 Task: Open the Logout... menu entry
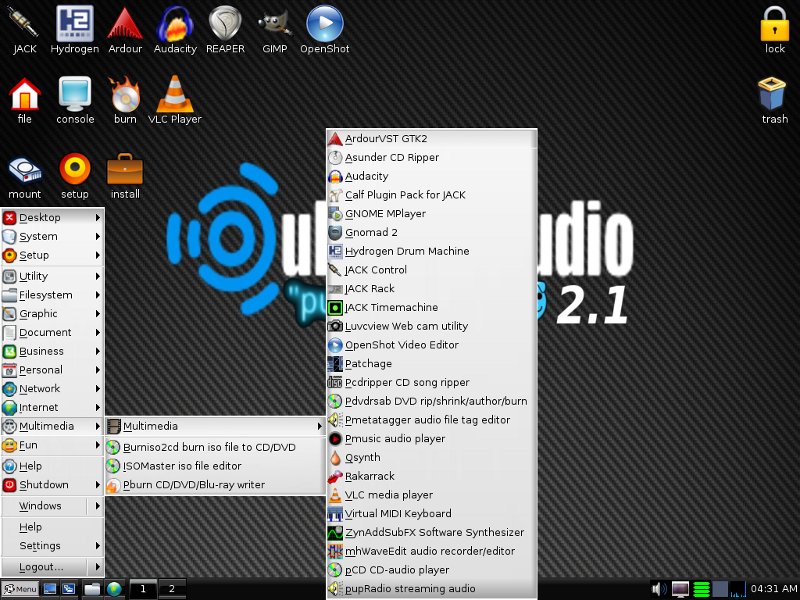coord(53,567)
